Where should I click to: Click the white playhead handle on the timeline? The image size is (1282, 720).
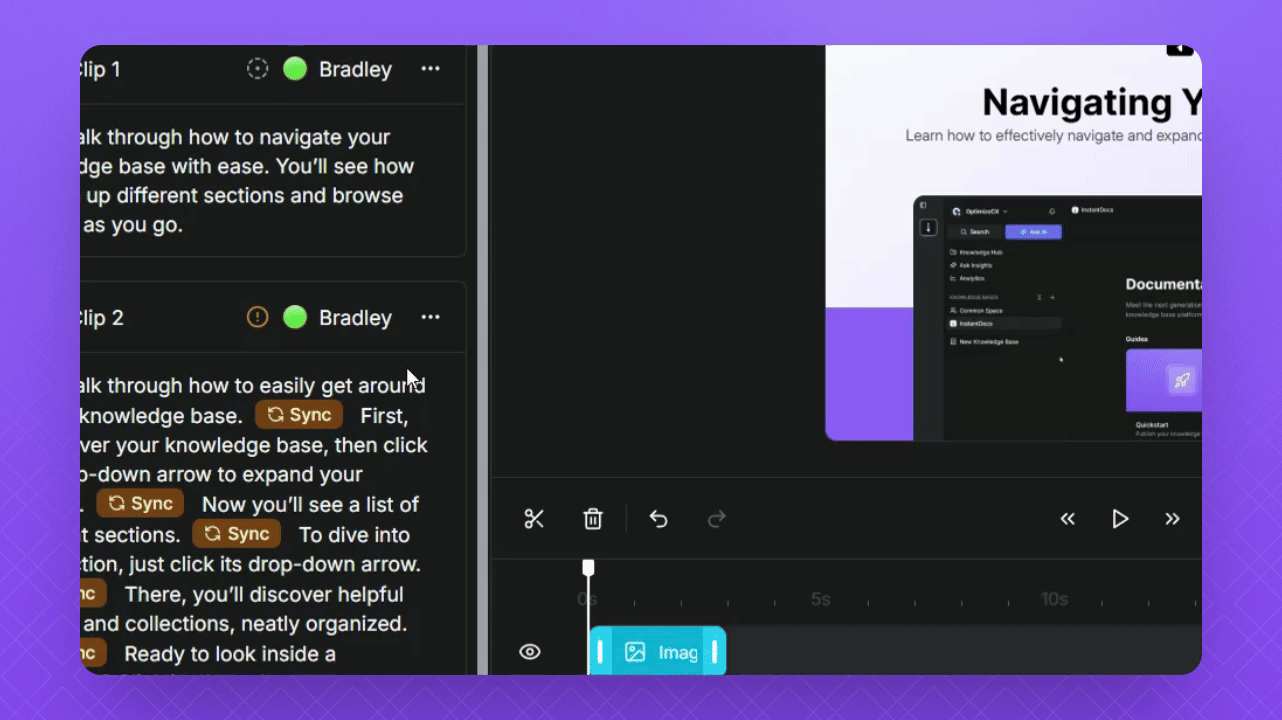click(x=588, y=567)
